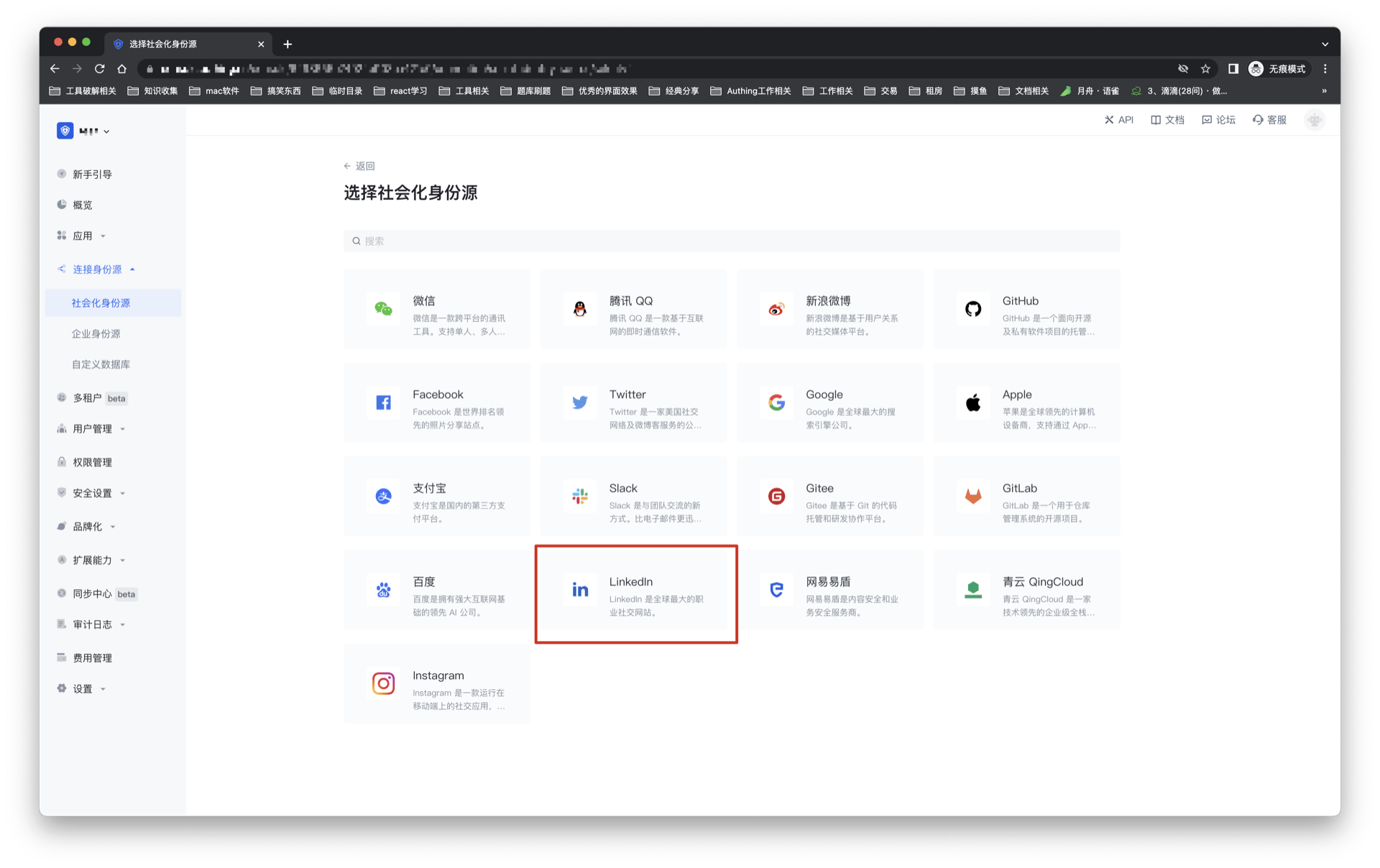This screenshot has height=868, width=1380.
Task: Click the Baidu (百度) paw icon
Action: 383,590
